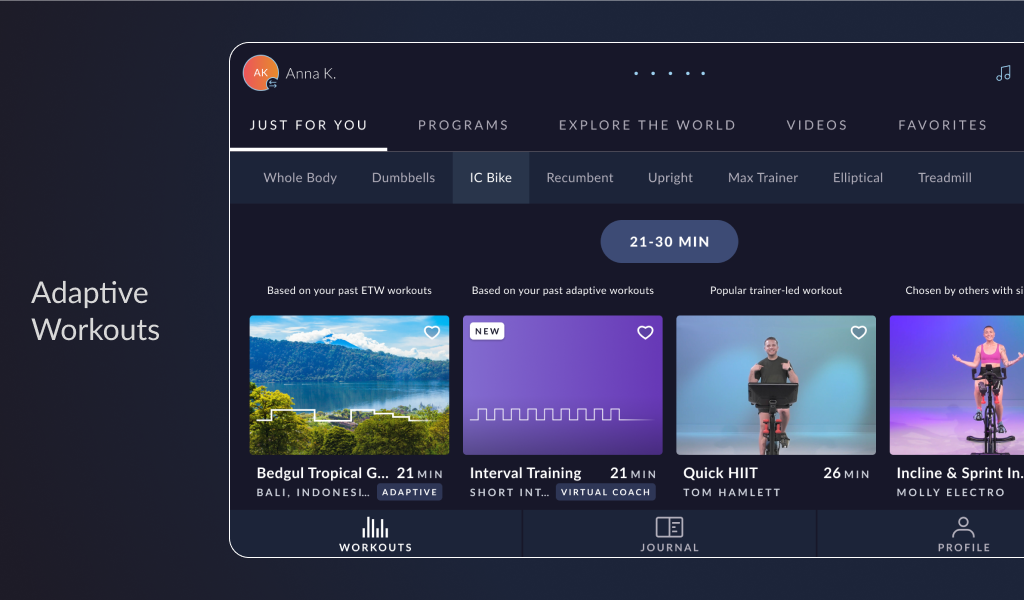Open Bedgul Tropical workout thumbnail

click(349, 385)
